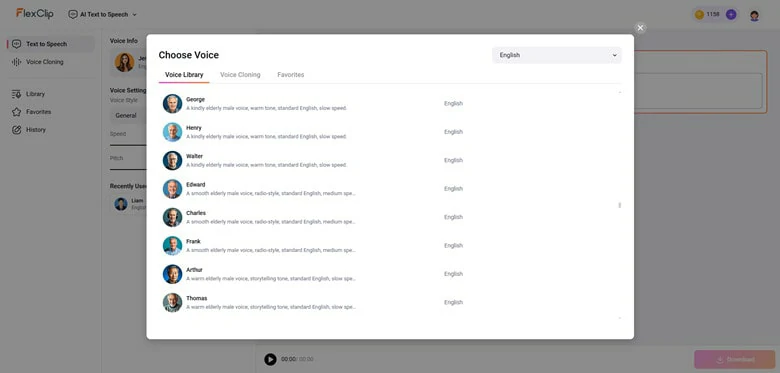The image size is (780, 373).
Task: Click the Favorites star icon
Action: pos(16,112)
